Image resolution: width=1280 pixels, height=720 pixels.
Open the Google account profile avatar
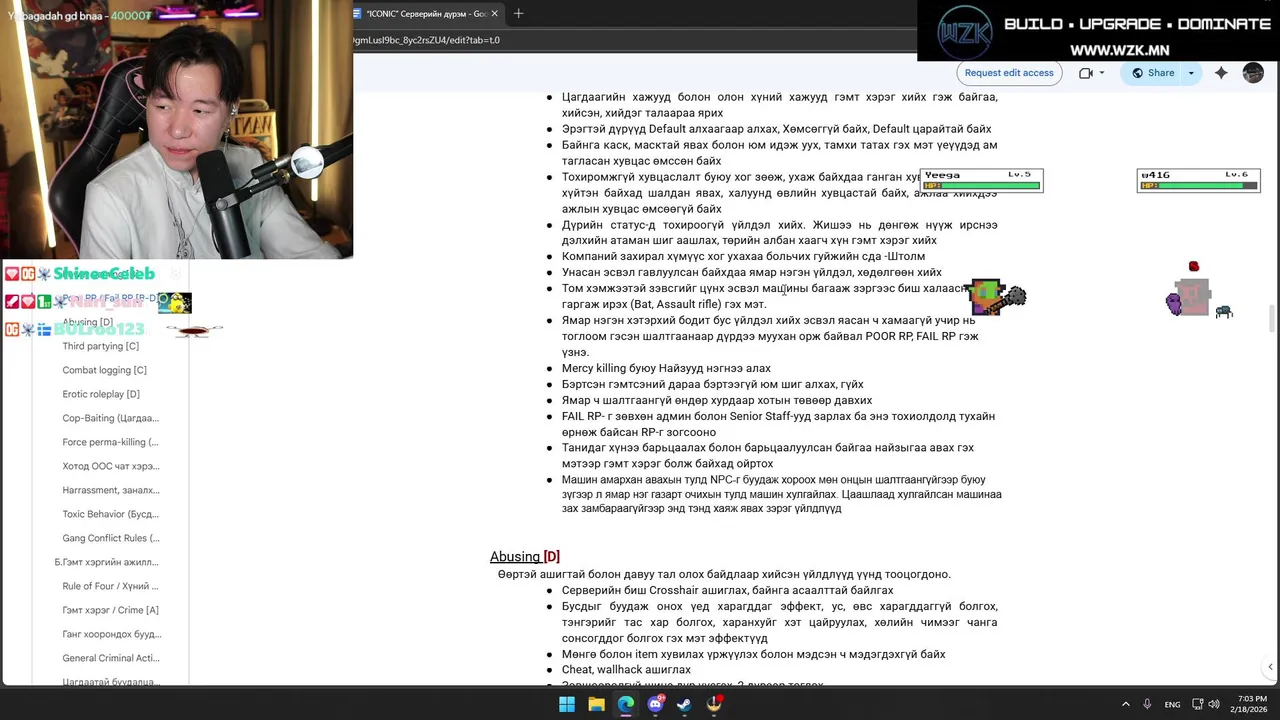(x=1253, y=73)
